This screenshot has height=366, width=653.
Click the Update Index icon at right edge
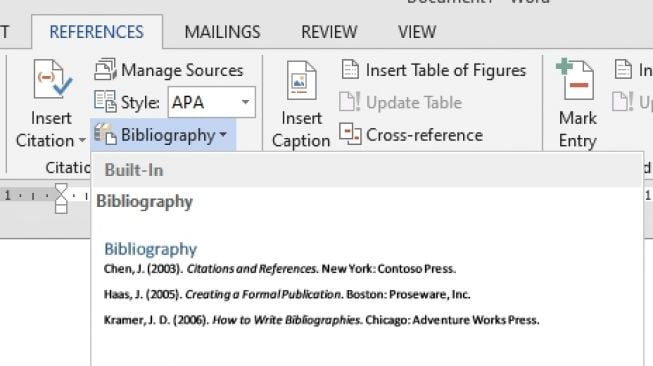623,102
